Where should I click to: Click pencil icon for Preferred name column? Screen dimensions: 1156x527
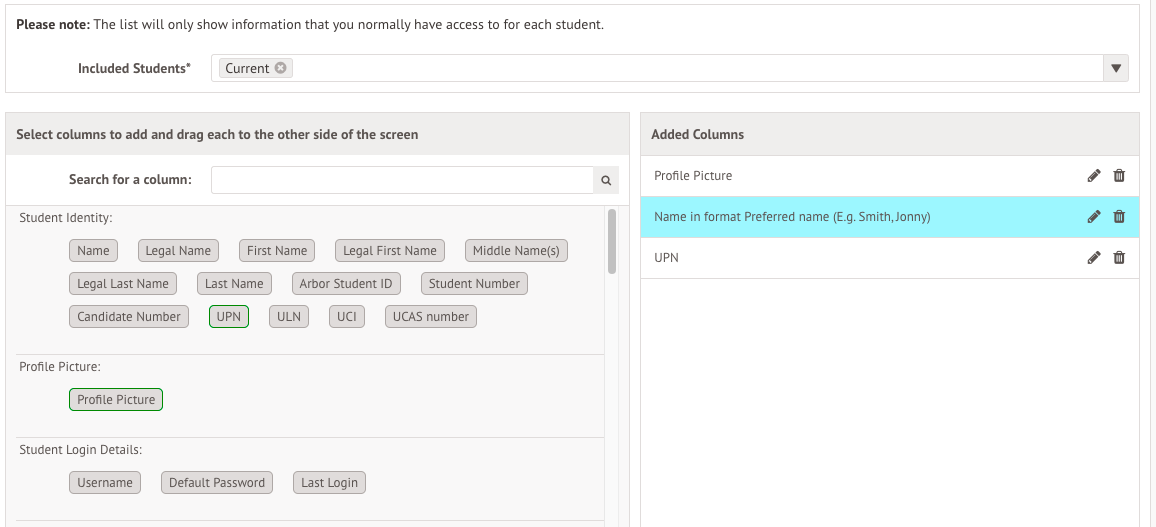coord(1094,217)
